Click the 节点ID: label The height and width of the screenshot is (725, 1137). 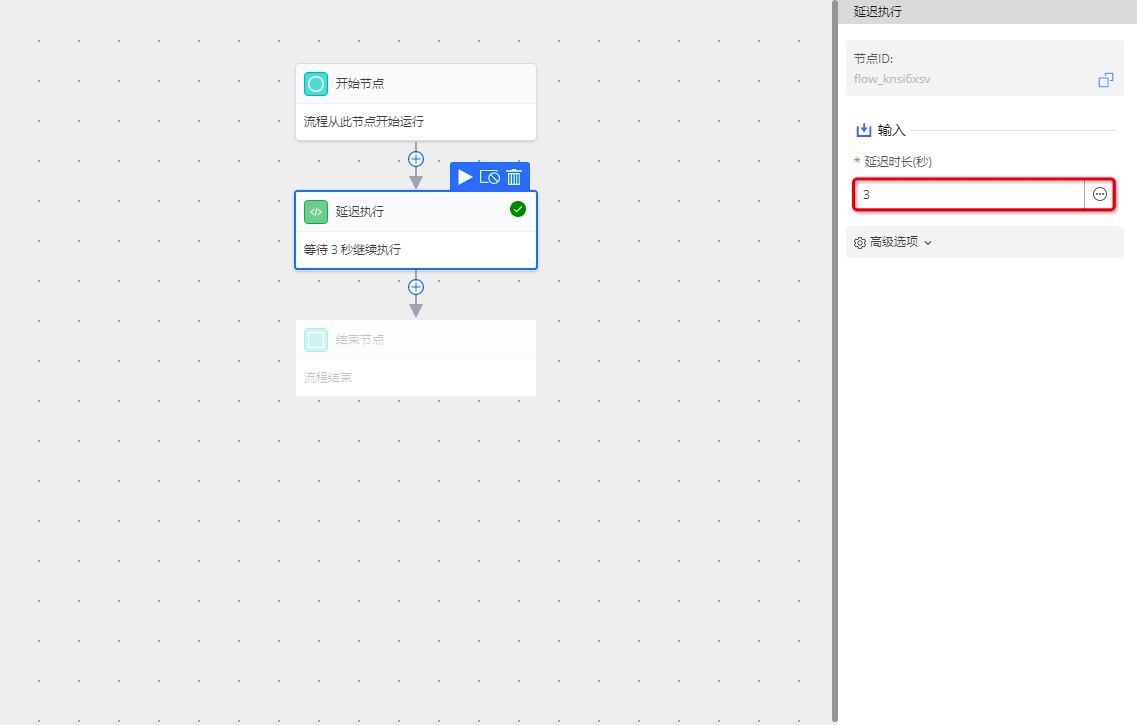(x=873, y=59)
